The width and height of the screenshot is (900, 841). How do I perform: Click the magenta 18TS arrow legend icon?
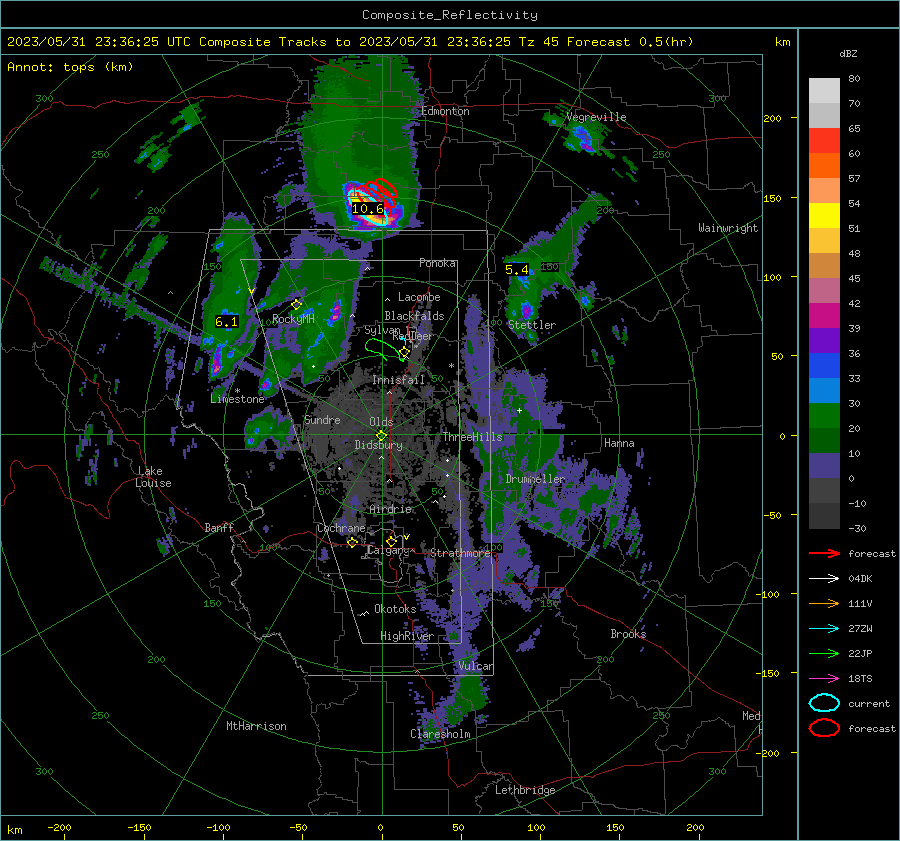824,679
